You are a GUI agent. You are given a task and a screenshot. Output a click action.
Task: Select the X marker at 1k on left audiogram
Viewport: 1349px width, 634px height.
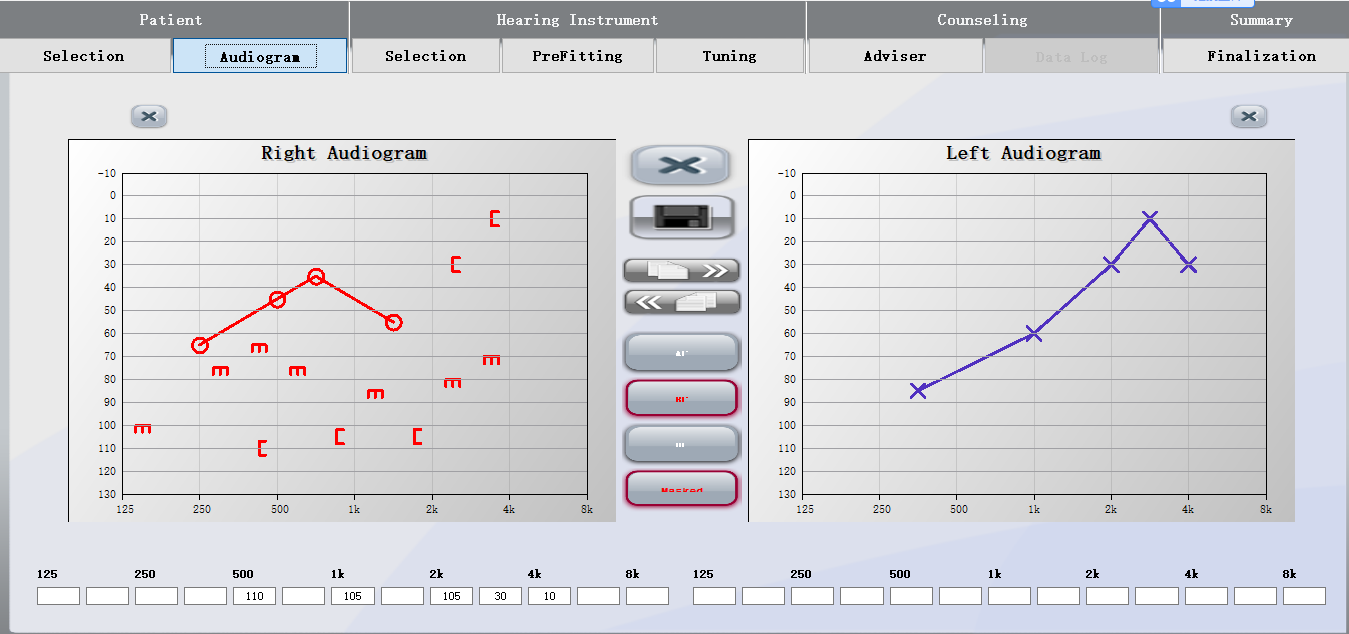point(1033,333)
